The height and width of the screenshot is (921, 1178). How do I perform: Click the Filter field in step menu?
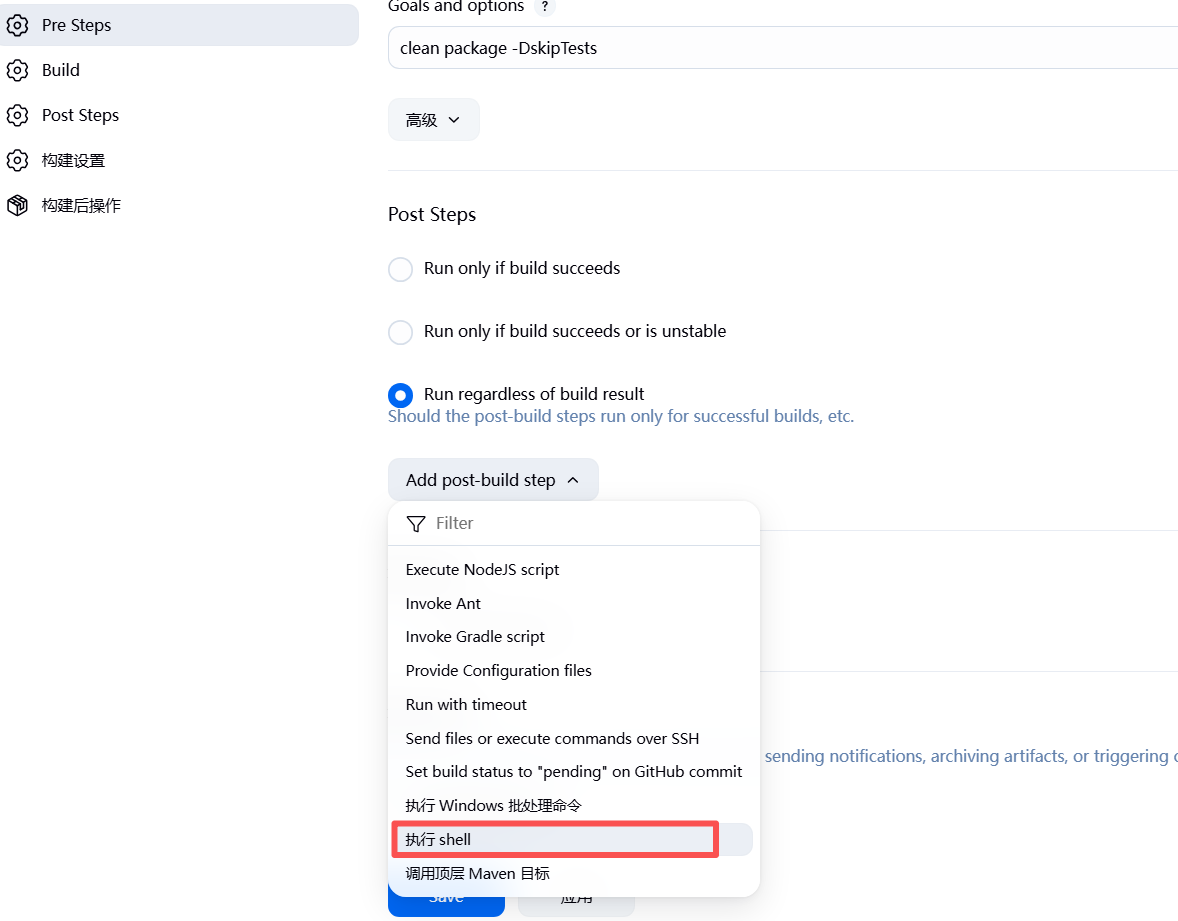point(574,524)
